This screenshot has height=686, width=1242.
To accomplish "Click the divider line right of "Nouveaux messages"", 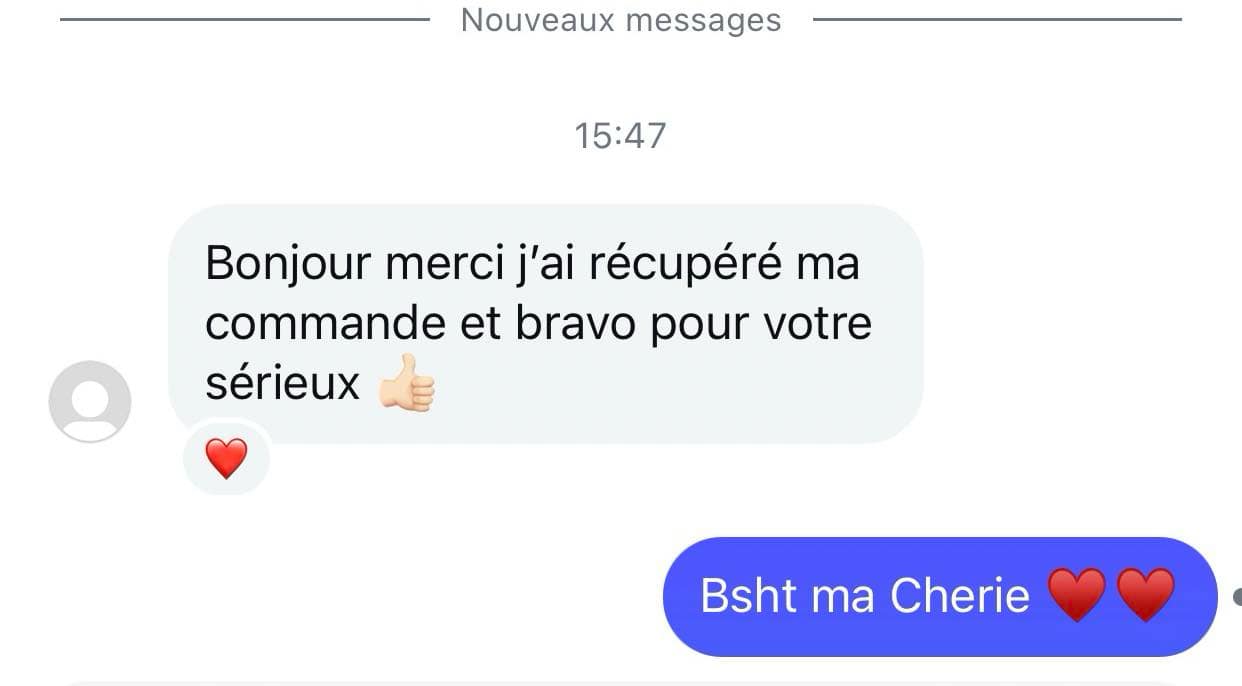I will point(997,18).
